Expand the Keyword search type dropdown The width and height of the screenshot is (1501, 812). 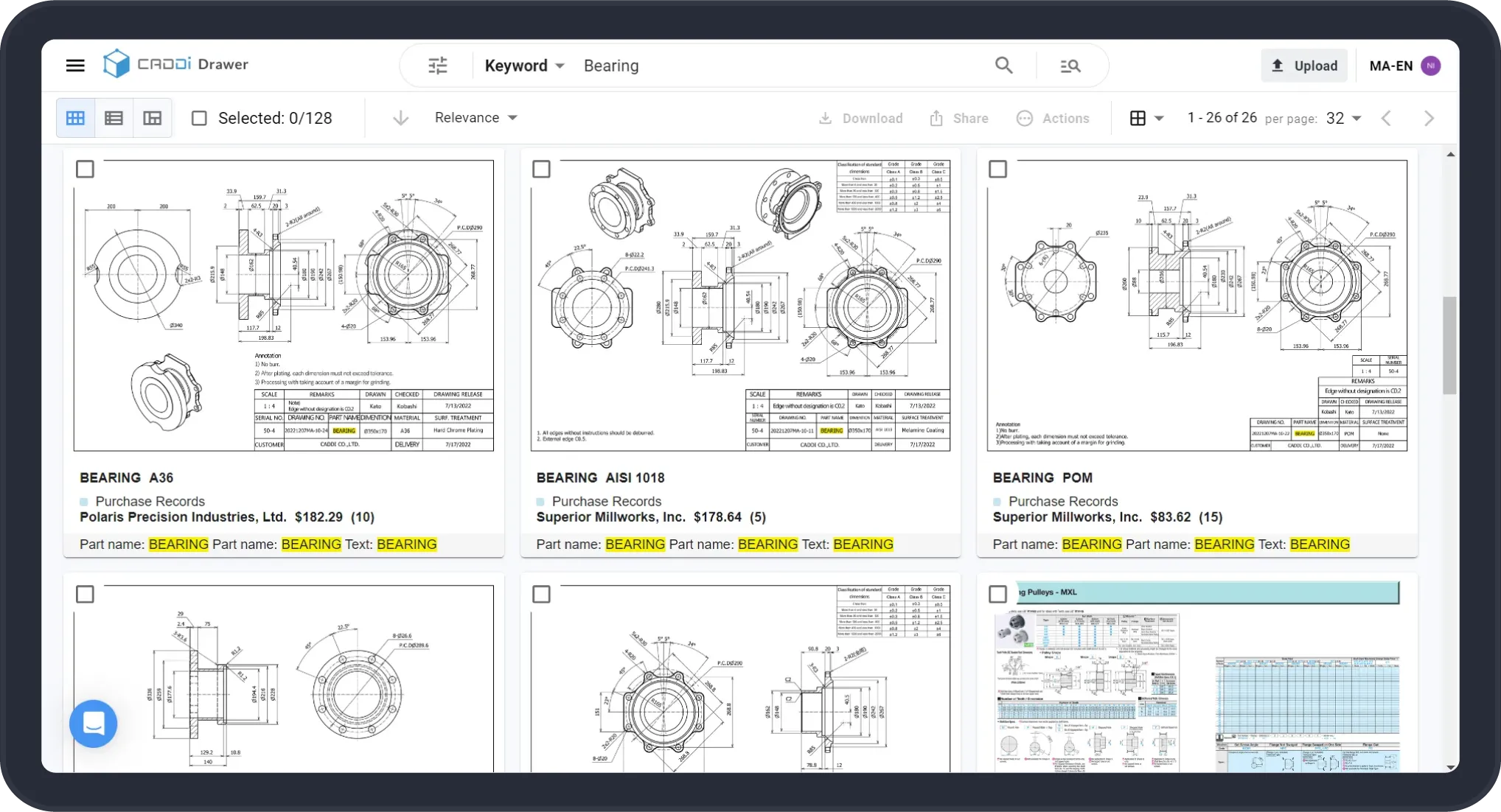pos(525,66)
